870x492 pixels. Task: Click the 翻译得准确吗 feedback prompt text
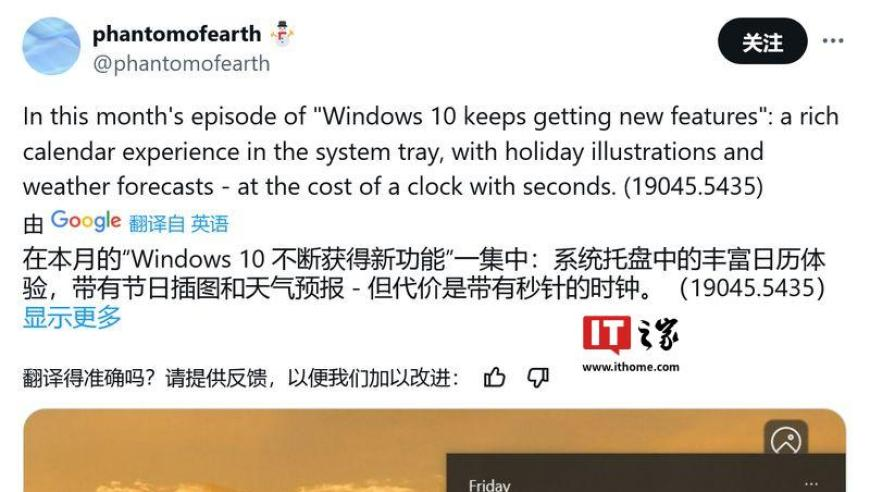(x=241, y=378)
